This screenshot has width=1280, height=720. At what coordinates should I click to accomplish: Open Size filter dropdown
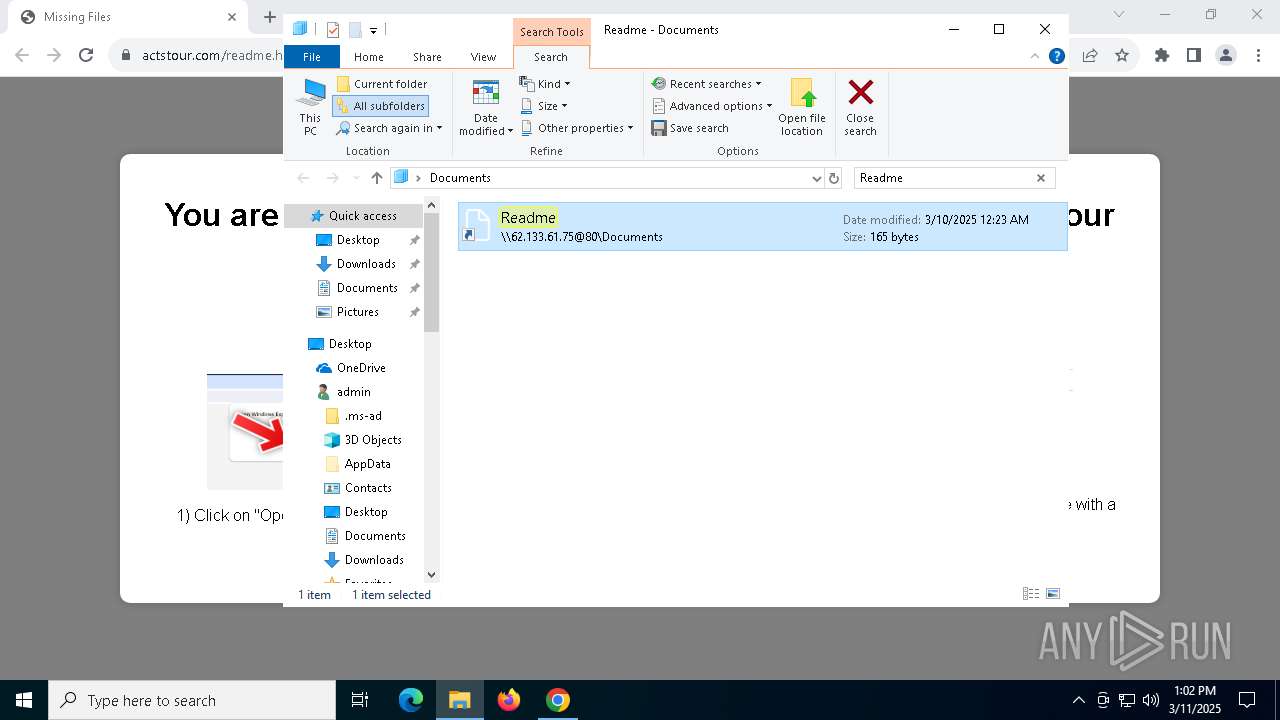[544, 106]
